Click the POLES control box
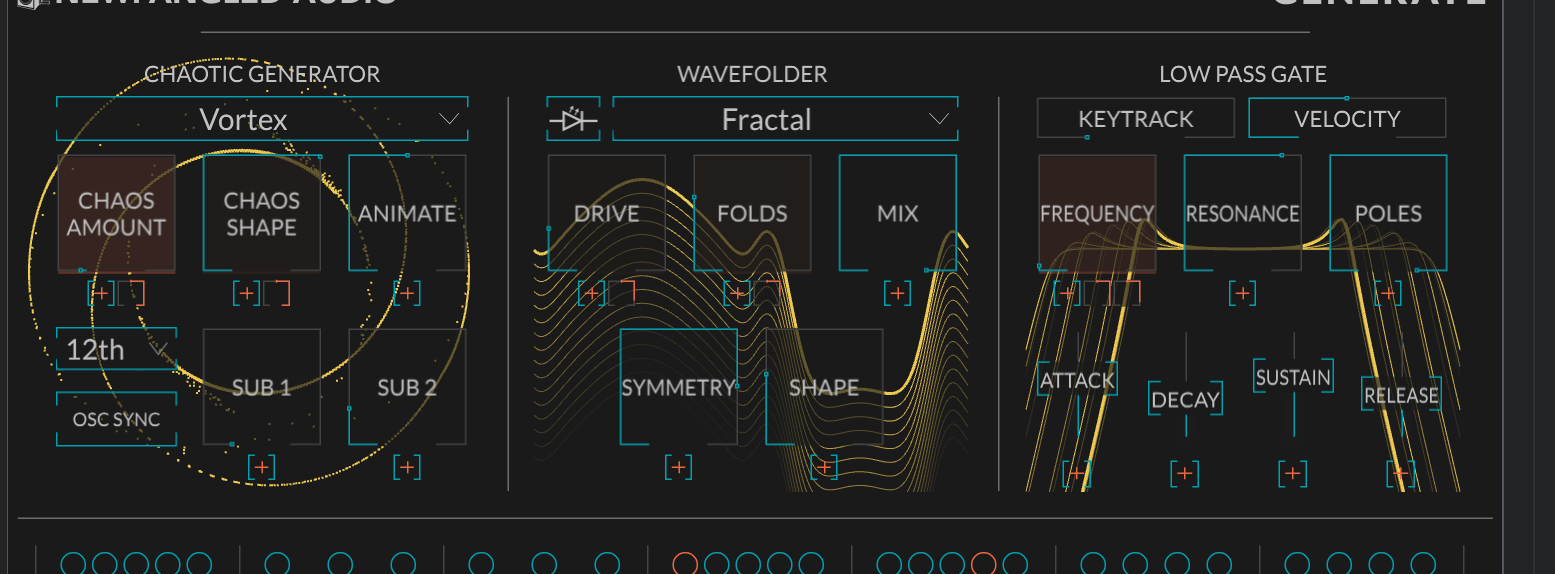Screen dimensions: 1555x574 [x=1388, y=213]
